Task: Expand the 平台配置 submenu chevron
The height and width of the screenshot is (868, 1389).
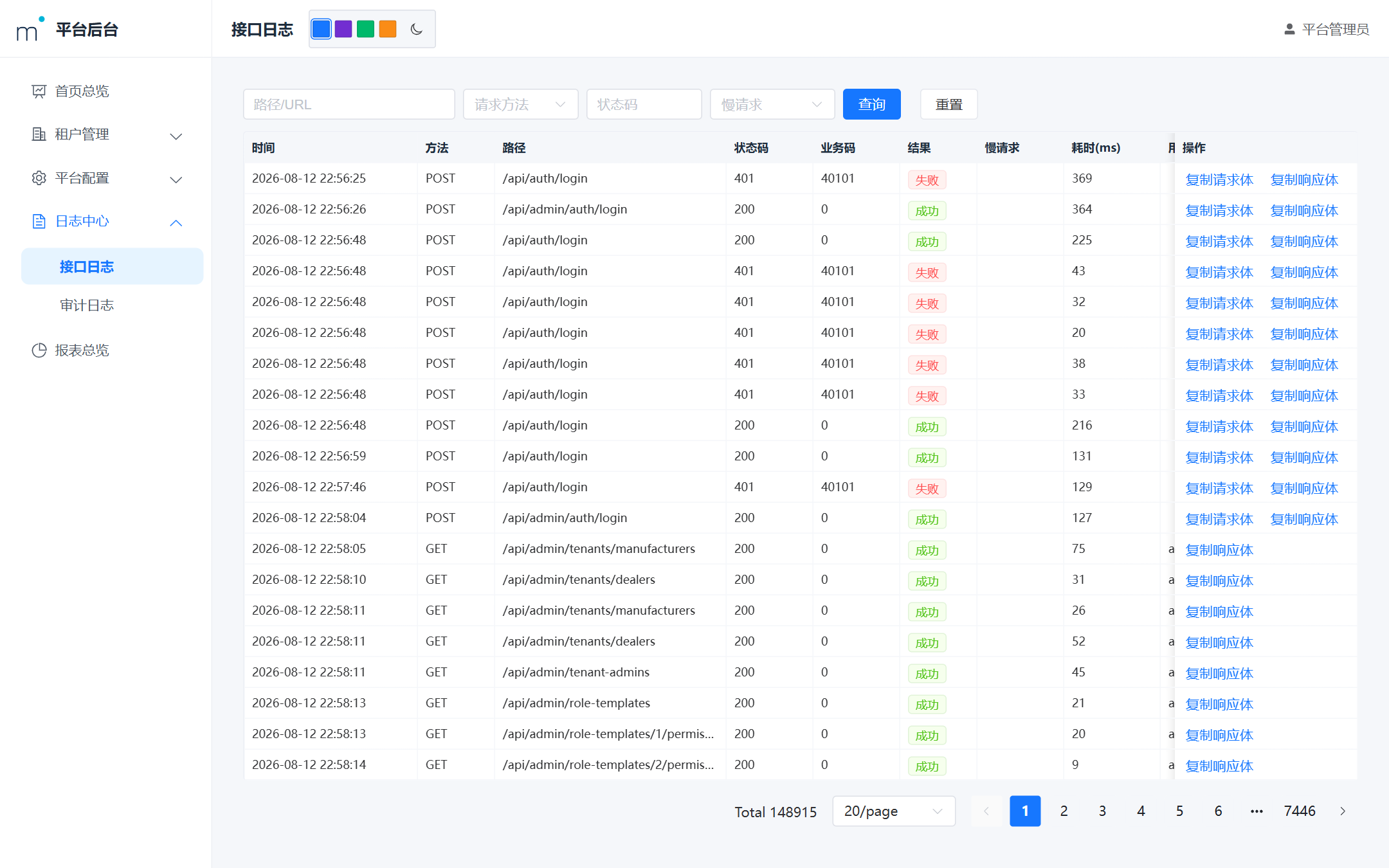Action: [x=176, y=179]
